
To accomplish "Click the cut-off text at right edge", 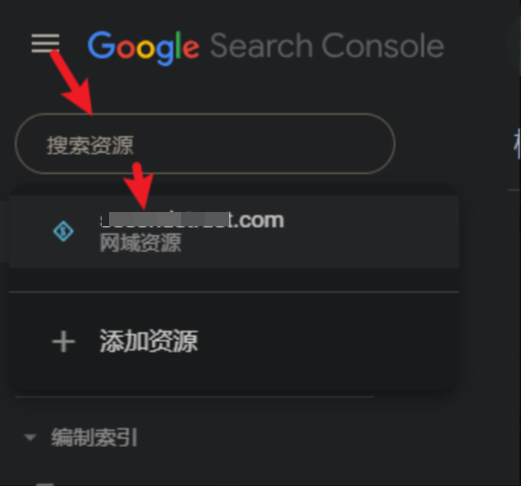I will [x=517, y=144].
